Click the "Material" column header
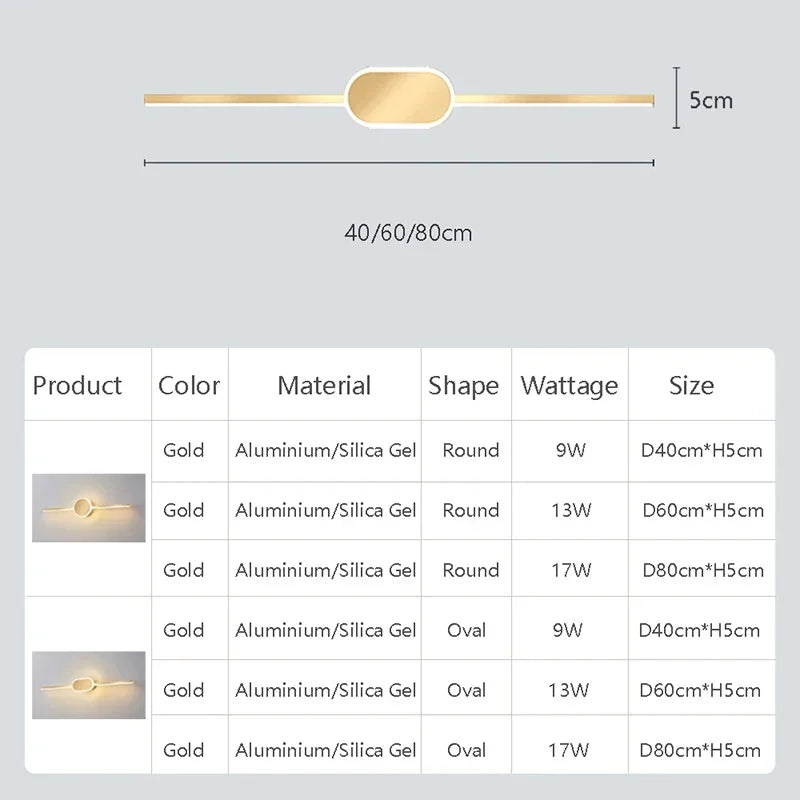The image size is (800, 800). tap(324, 385)
